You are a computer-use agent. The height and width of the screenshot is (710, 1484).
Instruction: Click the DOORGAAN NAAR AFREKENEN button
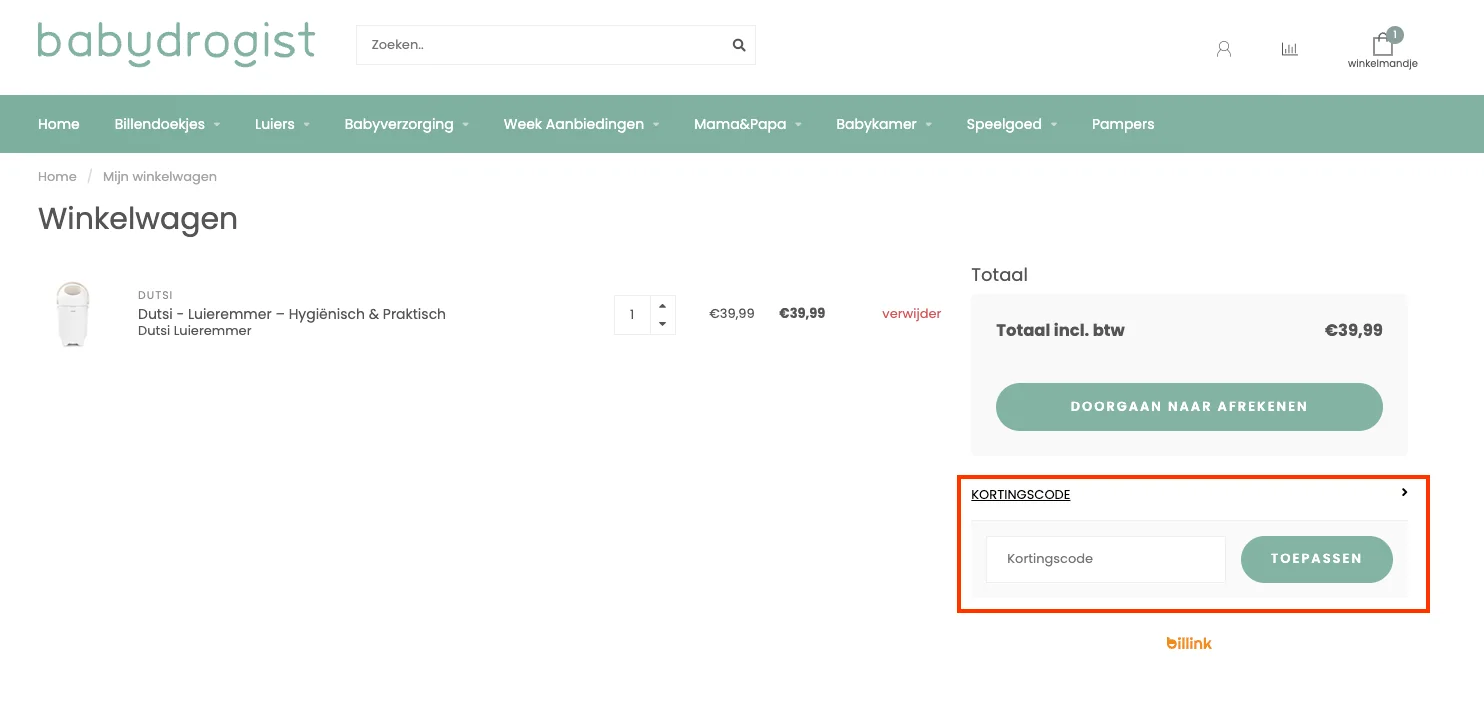click(1188, 406)
